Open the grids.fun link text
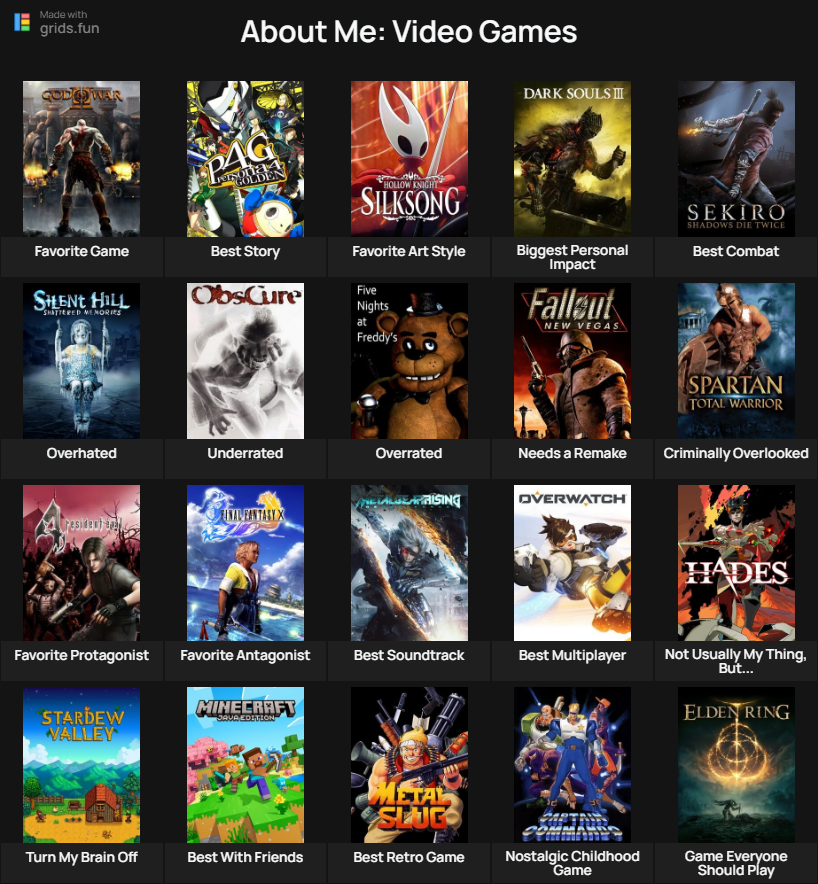Screen dimensions: 818x884 point(69,28)
